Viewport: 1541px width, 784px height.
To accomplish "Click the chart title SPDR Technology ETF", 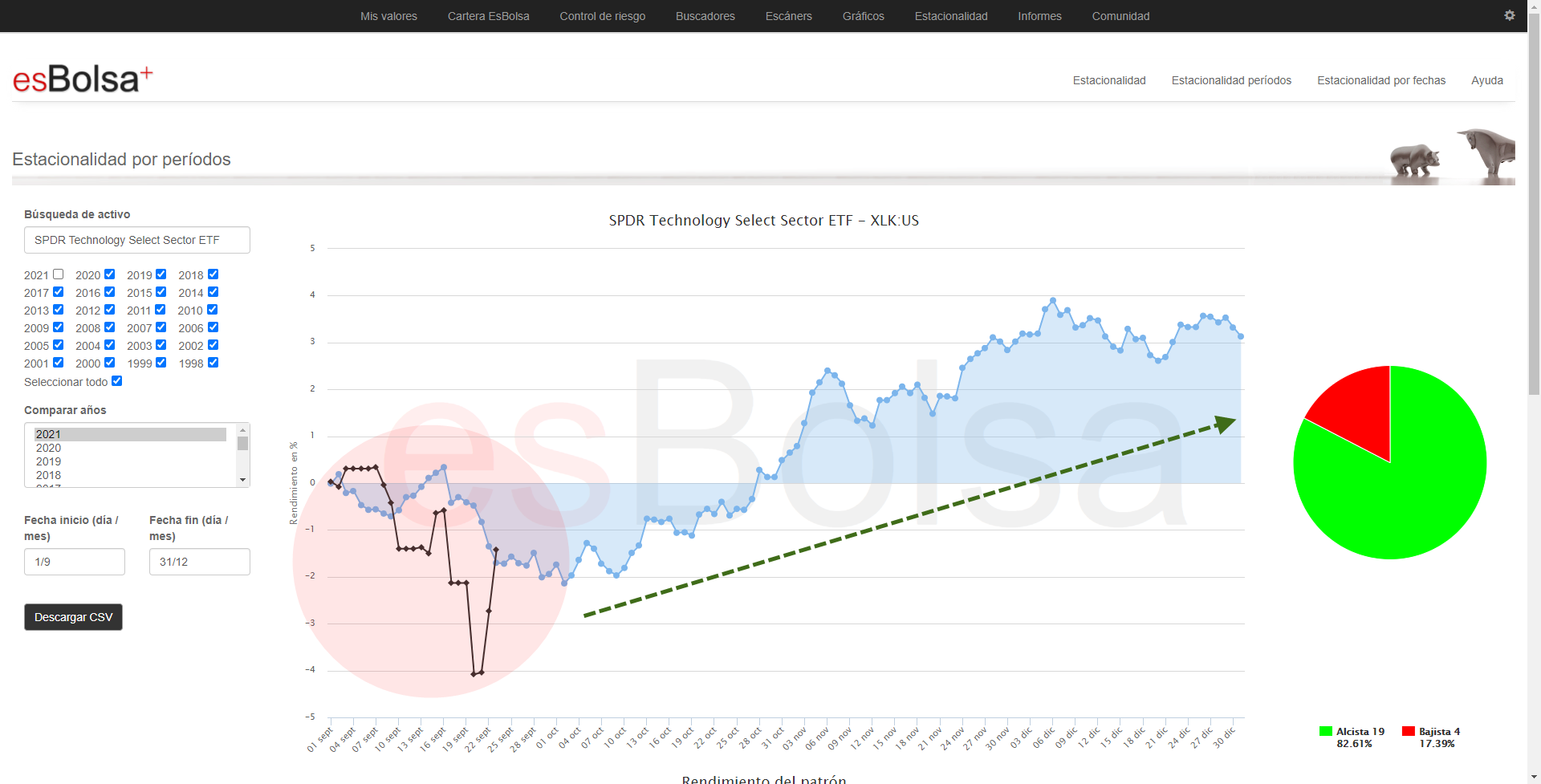I will pyautogui.click(x=763, y=220).
